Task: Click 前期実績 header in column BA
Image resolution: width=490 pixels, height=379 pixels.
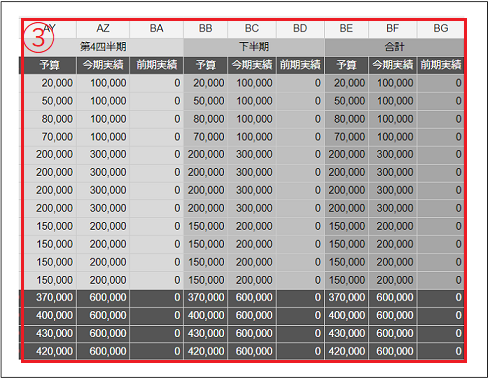Action: pos(156,65)
